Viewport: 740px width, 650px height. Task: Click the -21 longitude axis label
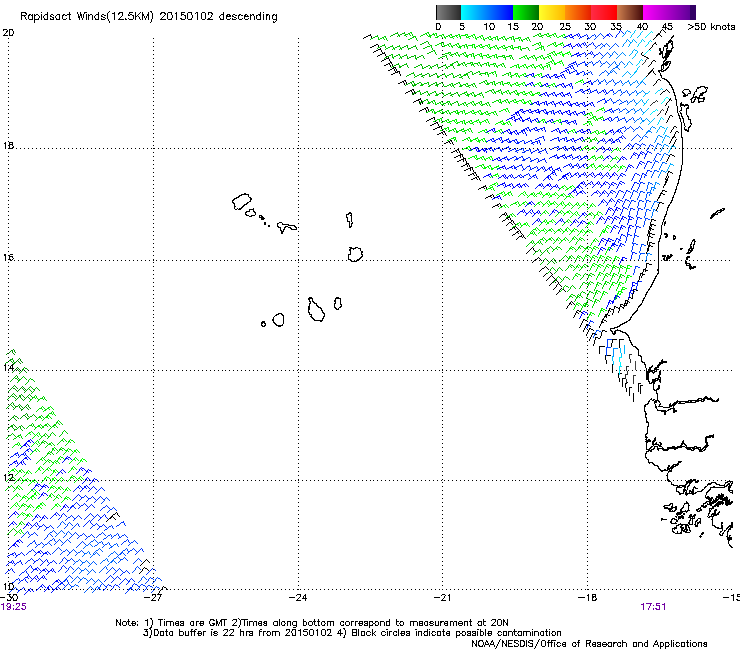[x=442, y=597]
